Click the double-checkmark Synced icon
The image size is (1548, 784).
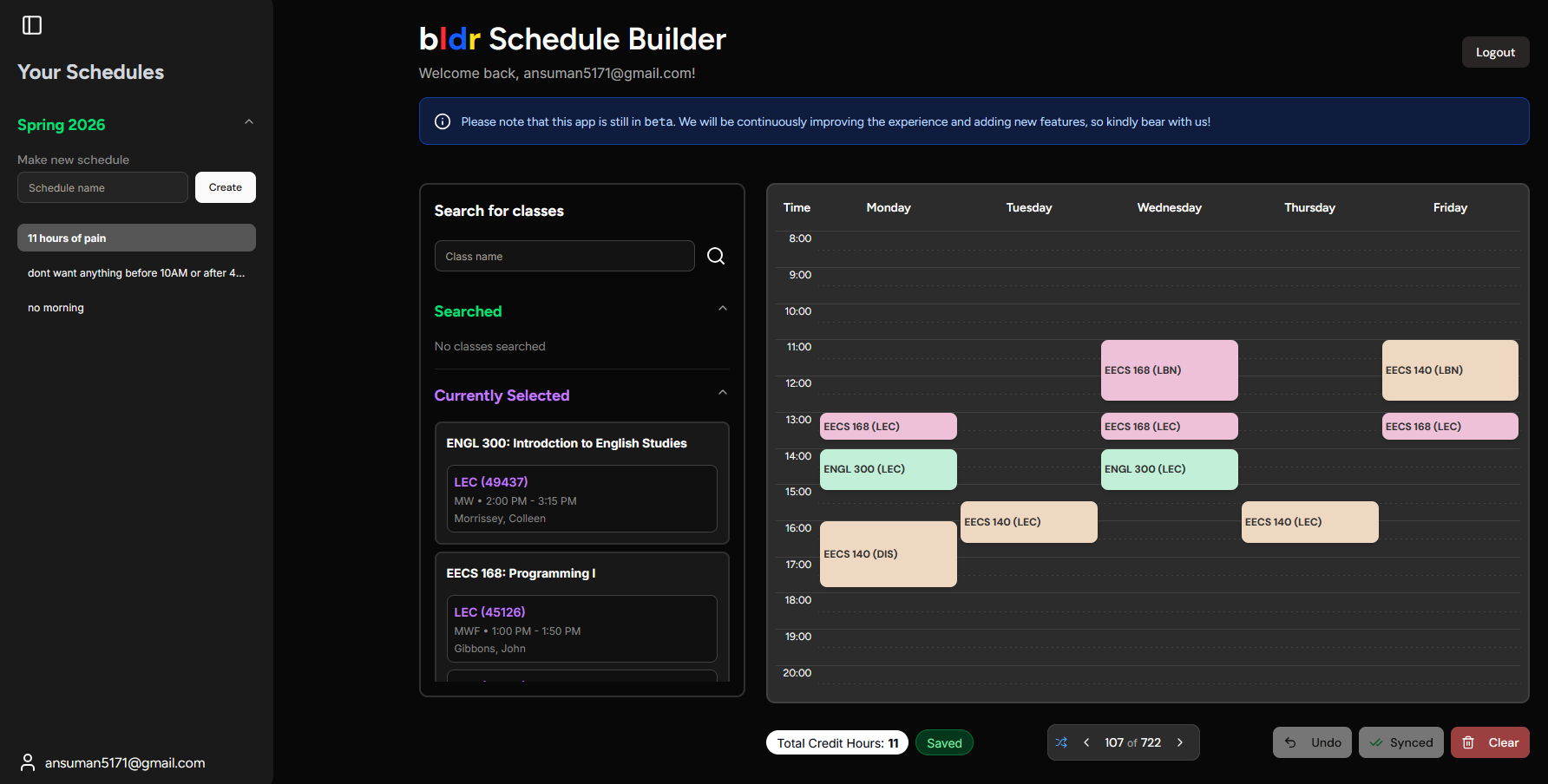click(x=1377, y=742)
